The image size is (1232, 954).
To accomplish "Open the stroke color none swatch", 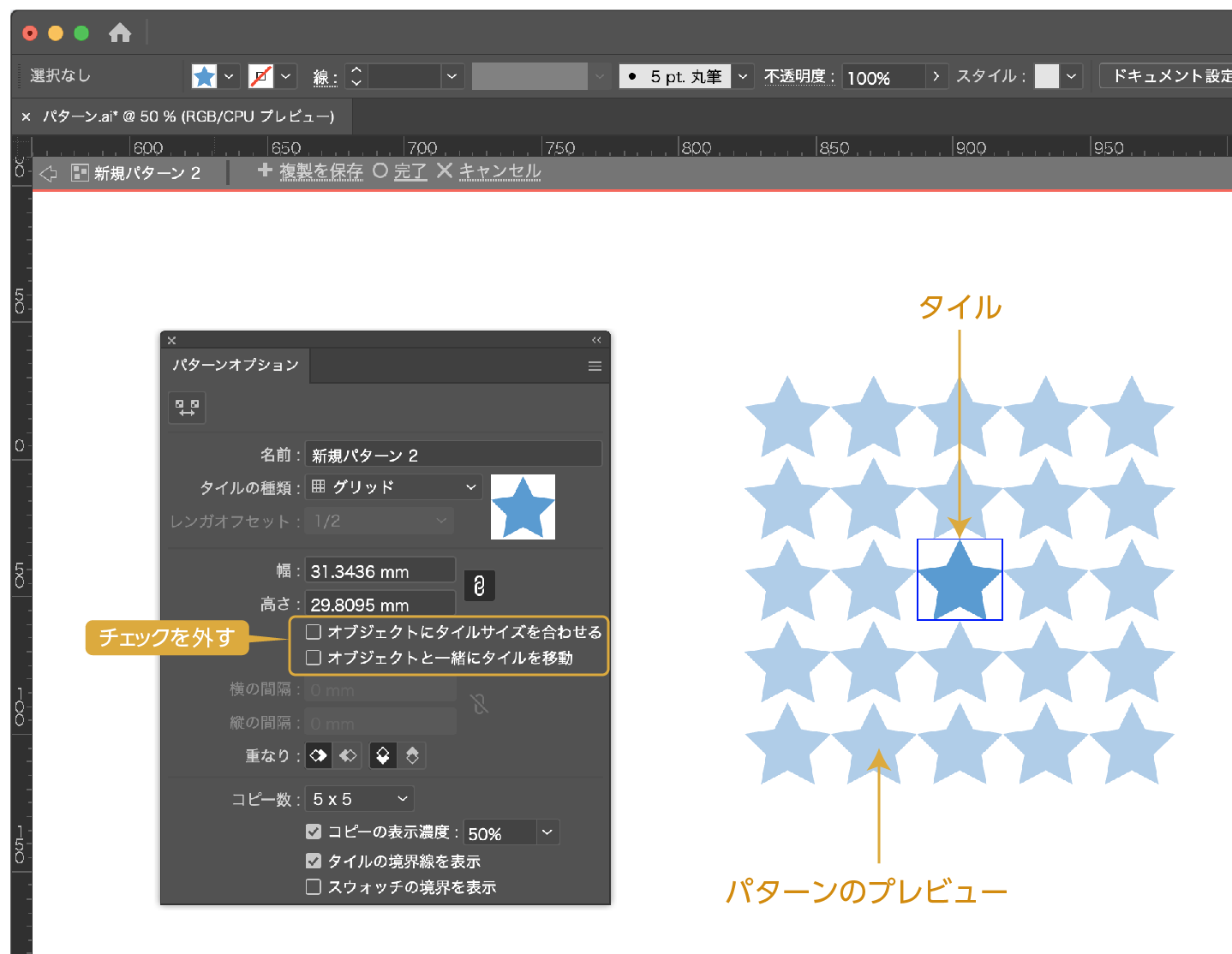I will point(261,76).
